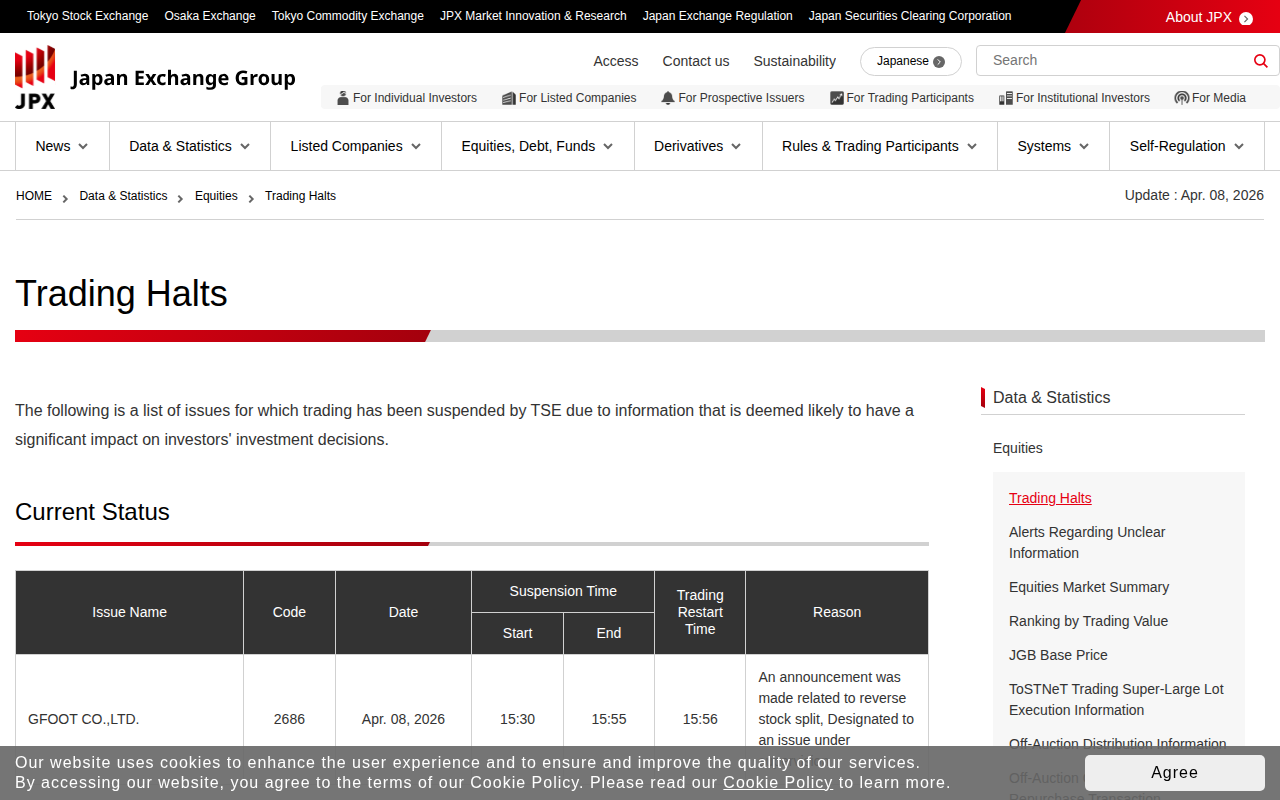1280x800 pixels.
Task: Click the search magnifier icon
Action: click(x=1260, y=61)
